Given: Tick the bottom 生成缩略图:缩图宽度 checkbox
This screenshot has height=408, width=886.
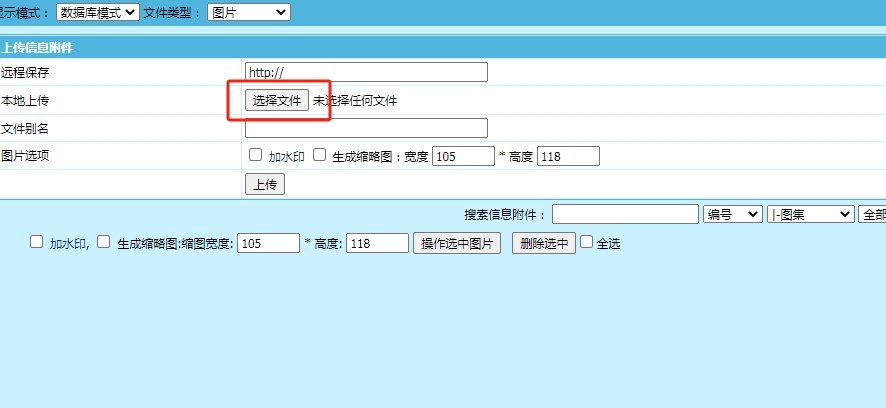Looking at the screenshot, I should (103, 242).
